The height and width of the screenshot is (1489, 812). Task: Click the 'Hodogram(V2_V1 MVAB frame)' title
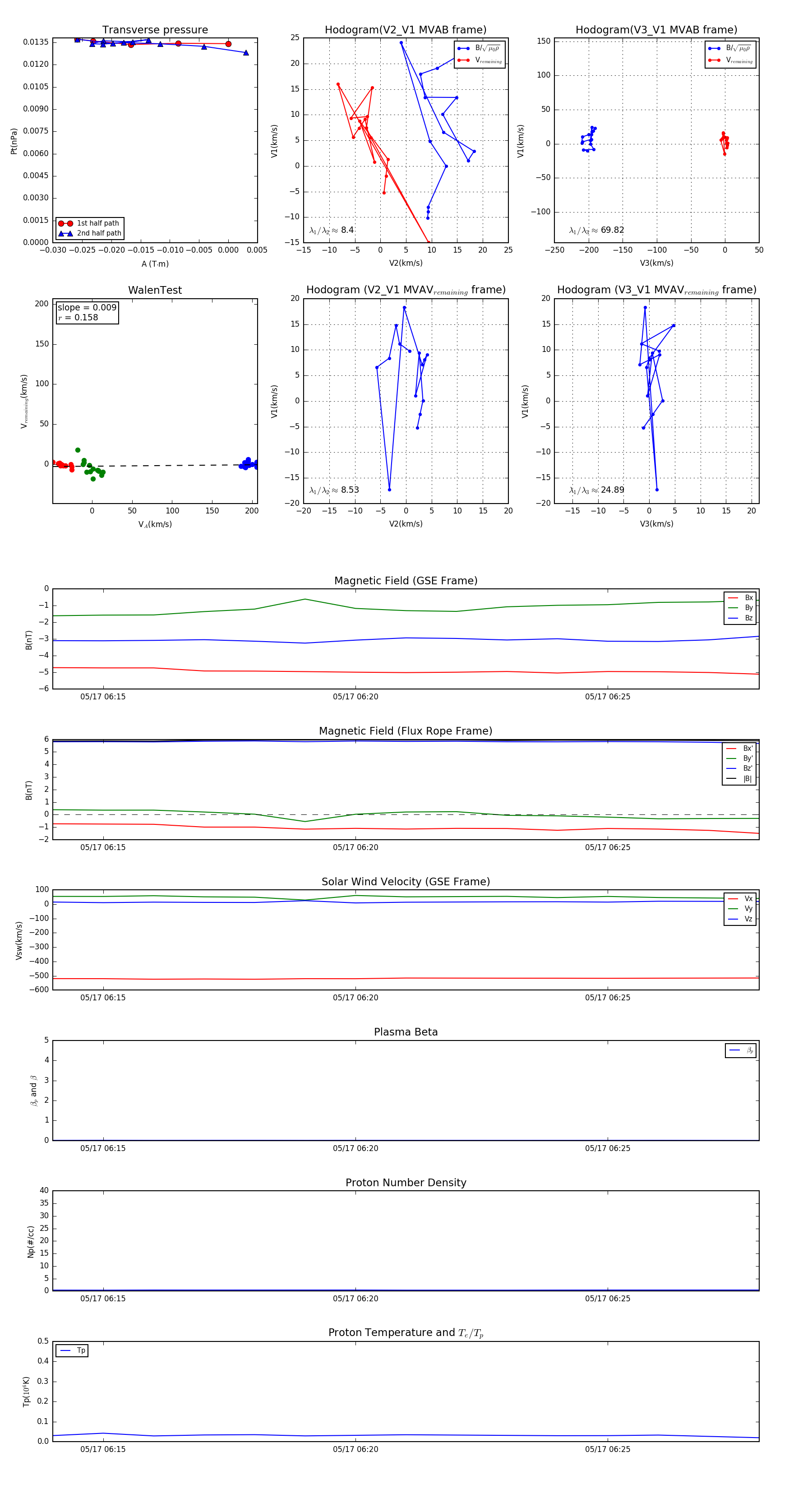[406, 30]
